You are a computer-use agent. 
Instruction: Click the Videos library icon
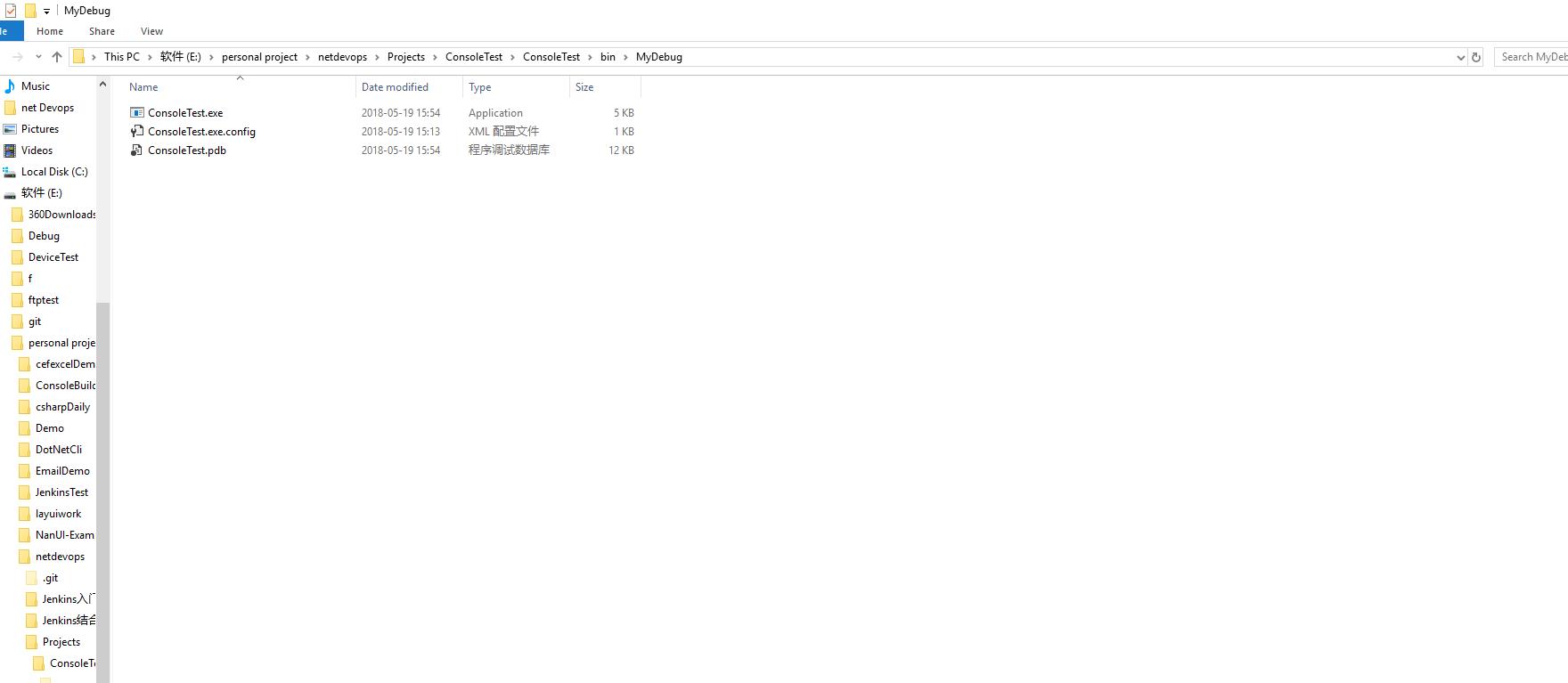pyautogui.click(x=10, y=150)
